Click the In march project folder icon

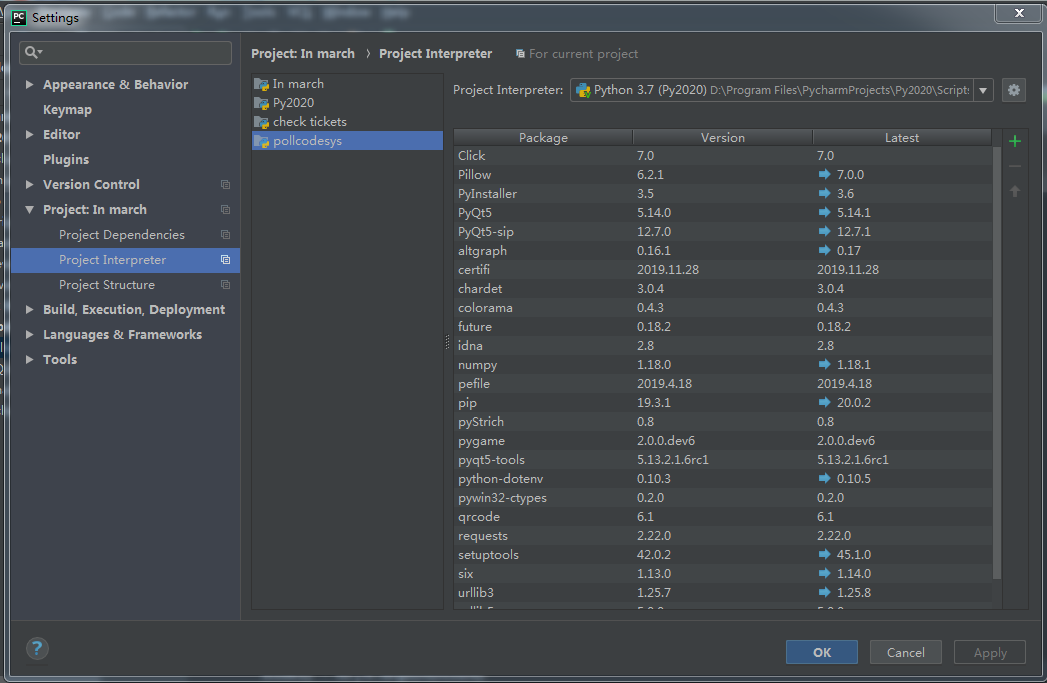tap(261, 84)
